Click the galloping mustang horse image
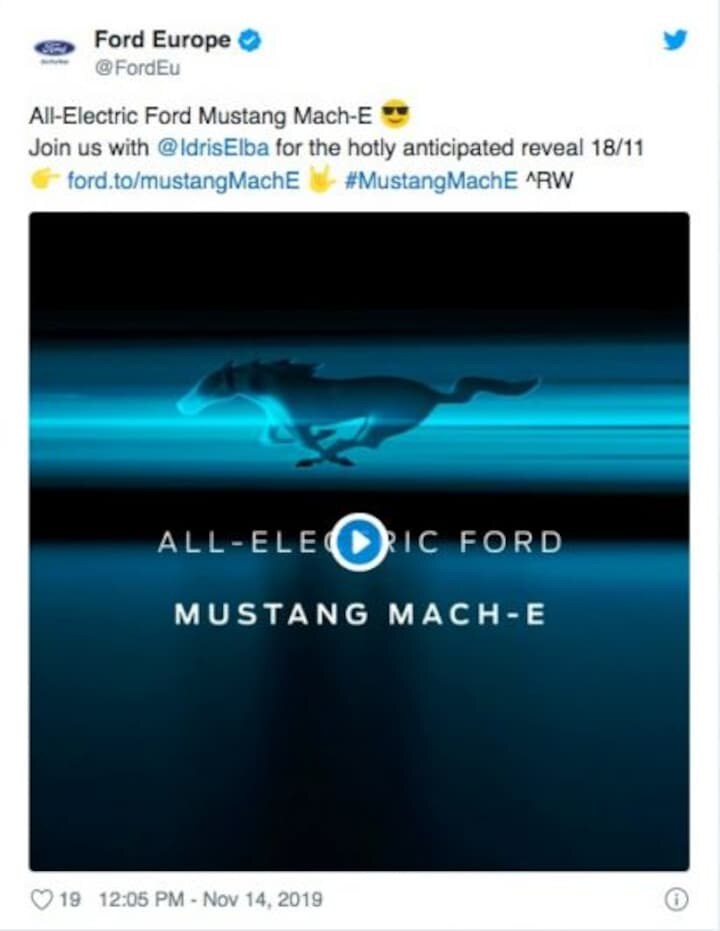Image resolution: width=720 pixels, height=931 pixels. click(x=359, y=411)
